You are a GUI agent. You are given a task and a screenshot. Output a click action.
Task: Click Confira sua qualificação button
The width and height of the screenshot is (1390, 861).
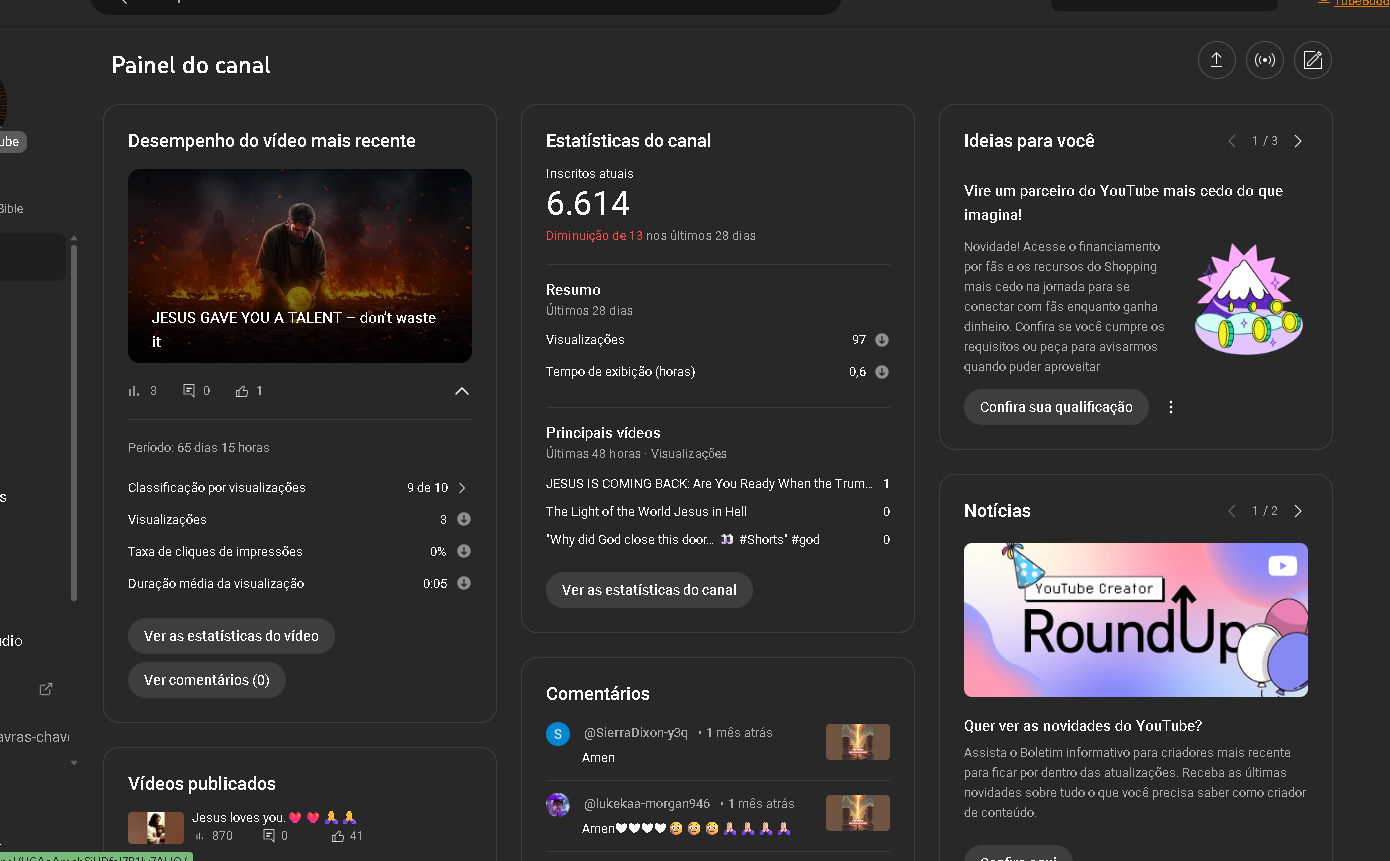pos(1056,407)
